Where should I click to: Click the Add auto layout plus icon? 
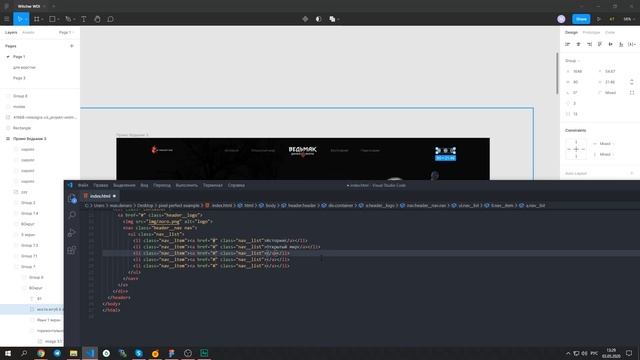point(632,173)
